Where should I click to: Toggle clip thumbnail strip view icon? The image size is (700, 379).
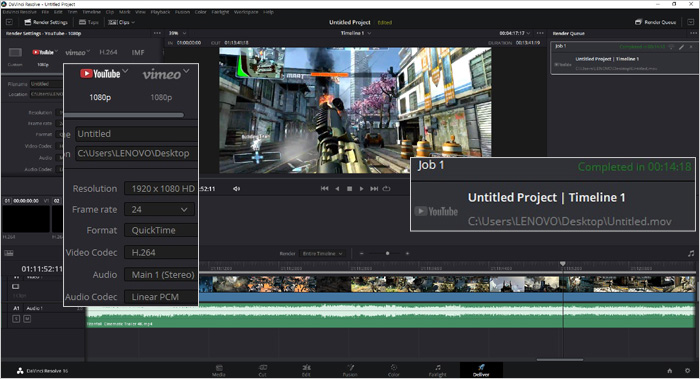[x=9, y=253]
